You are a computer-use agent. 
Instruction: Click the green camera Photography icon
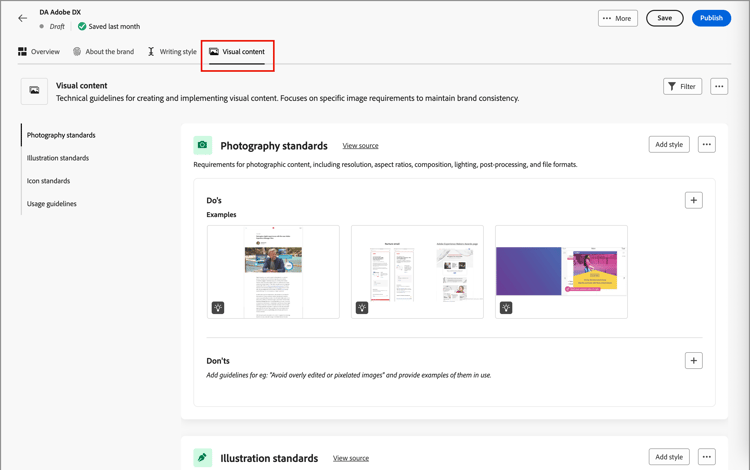[202, 145]
